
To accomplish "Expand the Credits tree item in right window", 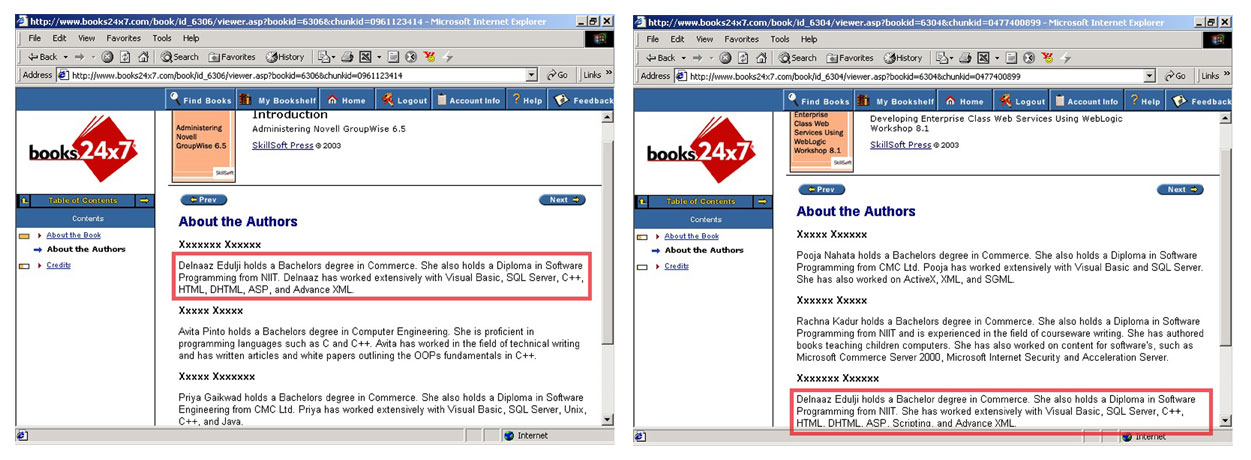I will [x=657, y=266].
